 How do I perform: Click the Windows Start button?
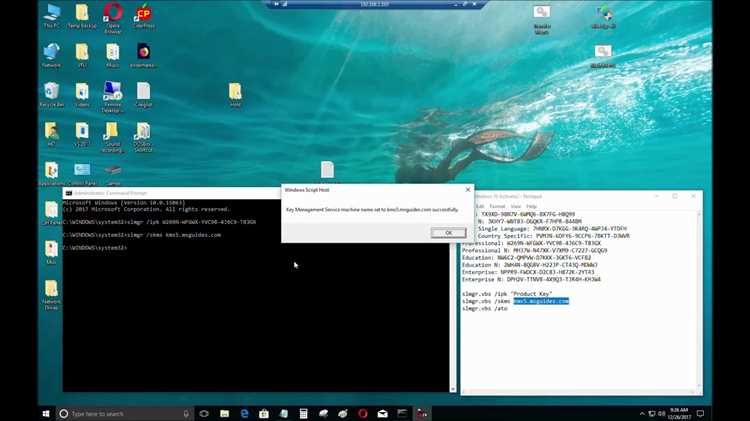[46, 414]
